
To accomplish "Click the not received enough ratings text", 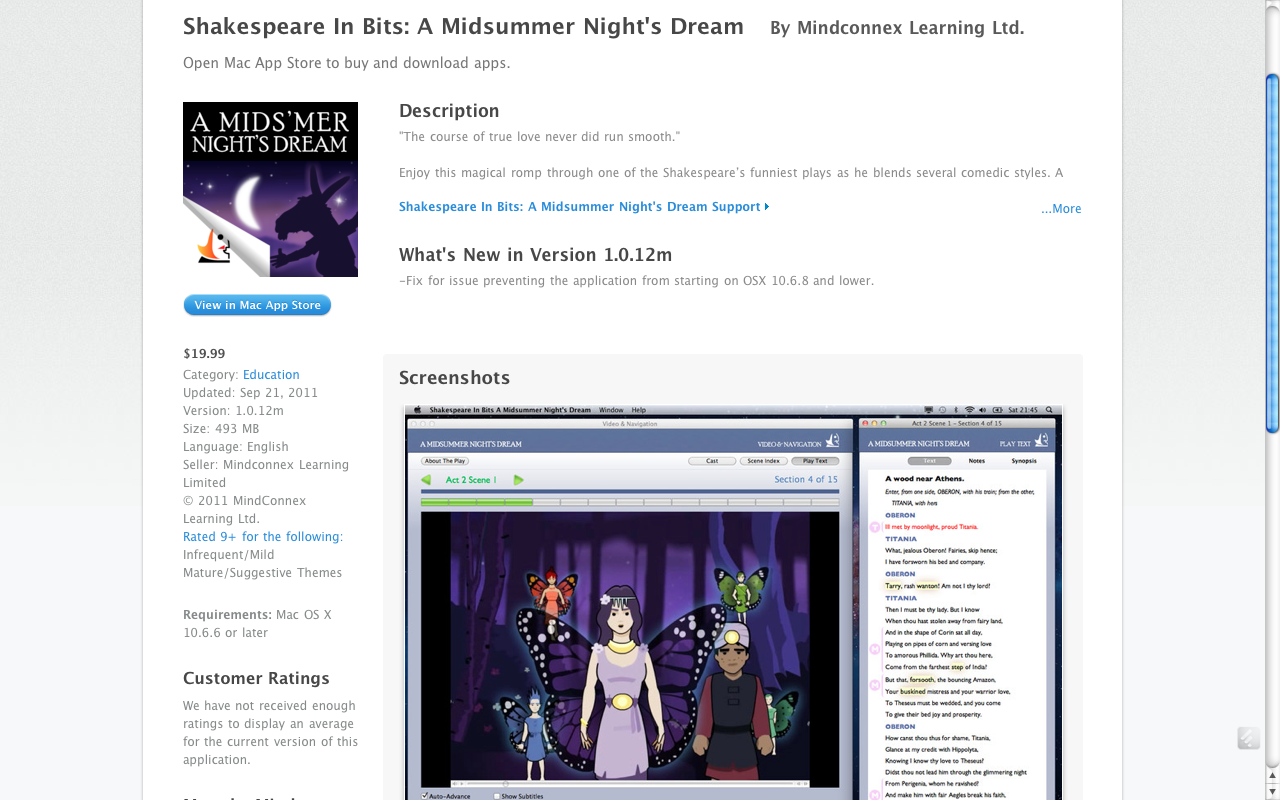I will (x=270, y=733).
